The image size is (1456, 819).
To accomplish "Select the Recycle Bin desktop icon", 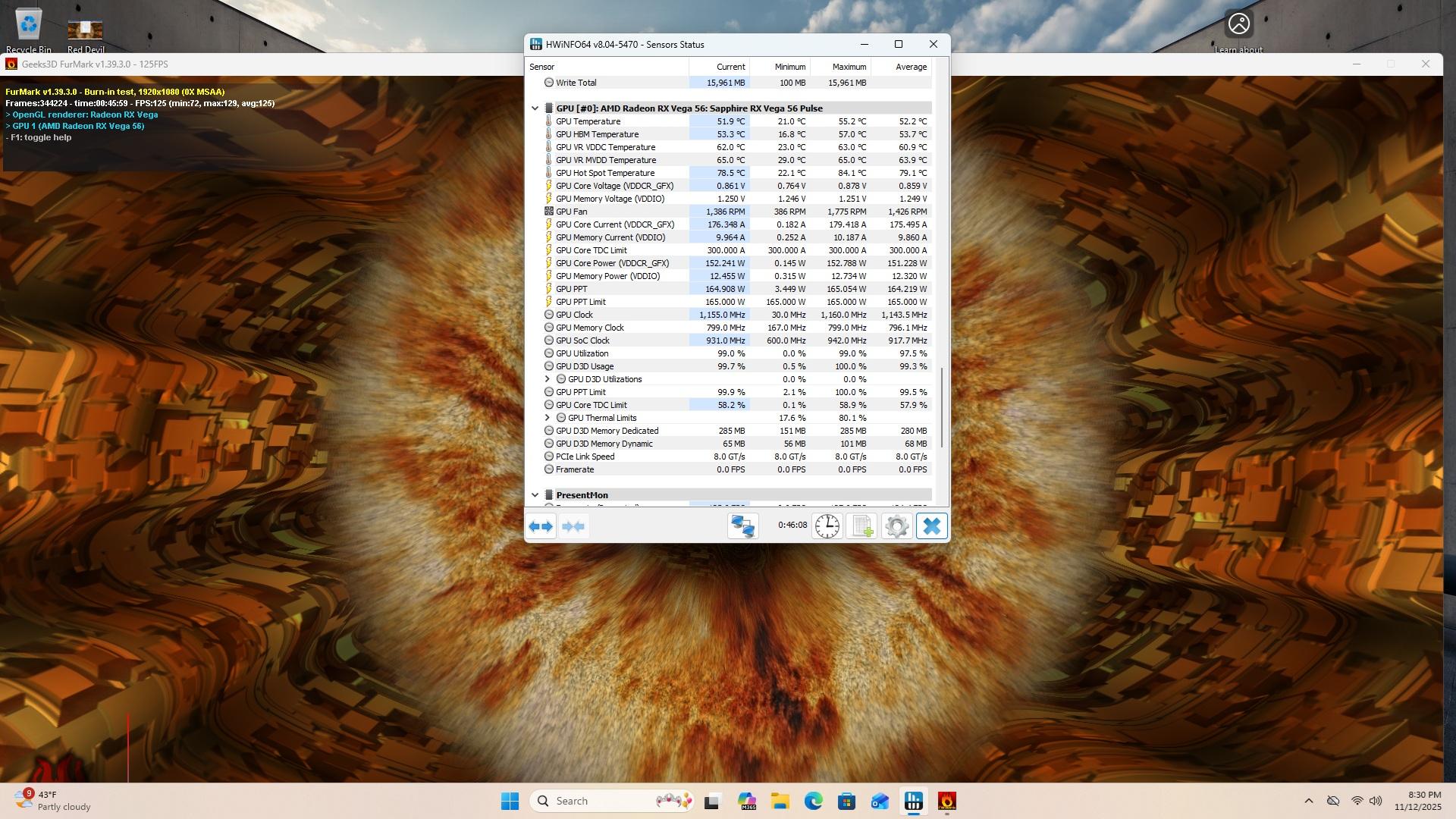I will point(29,30).
